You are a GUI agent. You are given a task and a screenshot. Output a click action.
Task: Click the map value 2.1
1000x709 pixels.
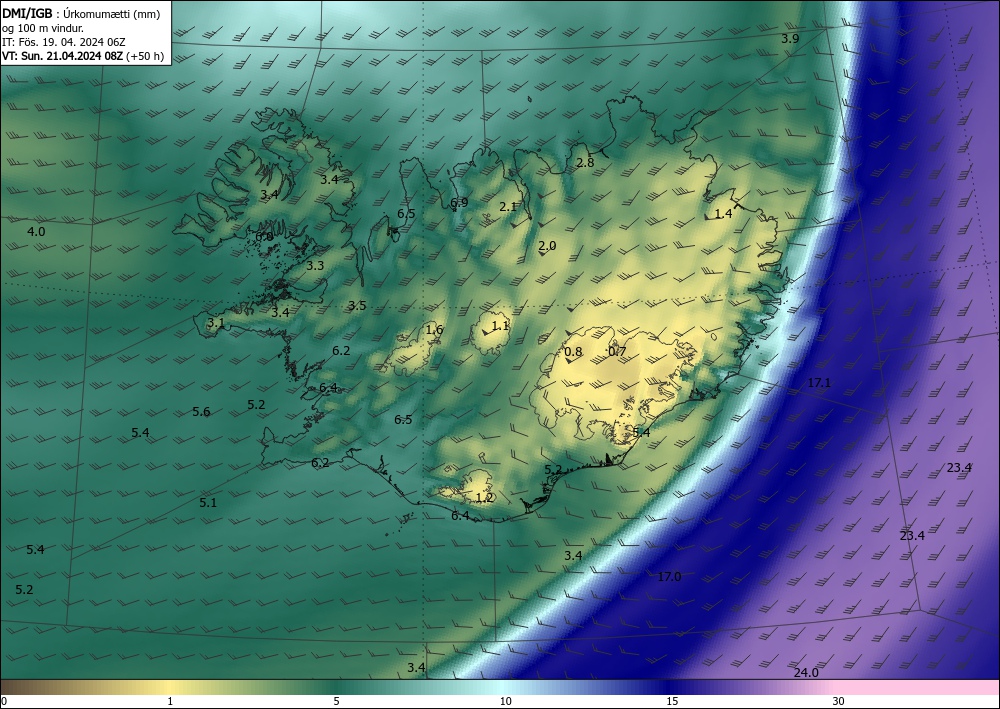508,206
